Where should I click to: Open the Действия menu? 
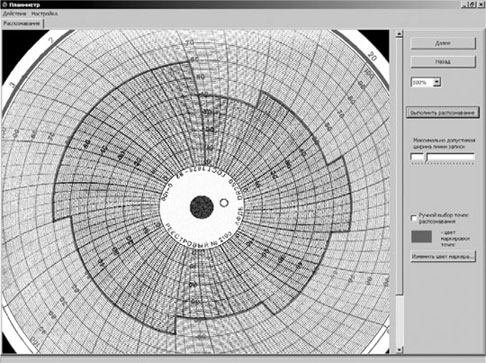(14, 14)
